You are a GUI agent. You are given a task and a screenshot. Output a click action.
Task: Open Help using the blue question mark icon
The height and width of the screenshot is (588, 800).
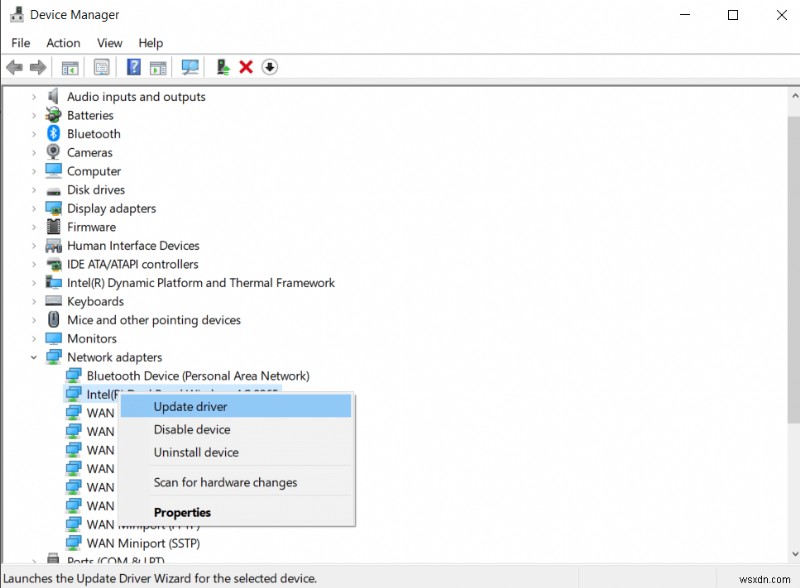point(132,67)
